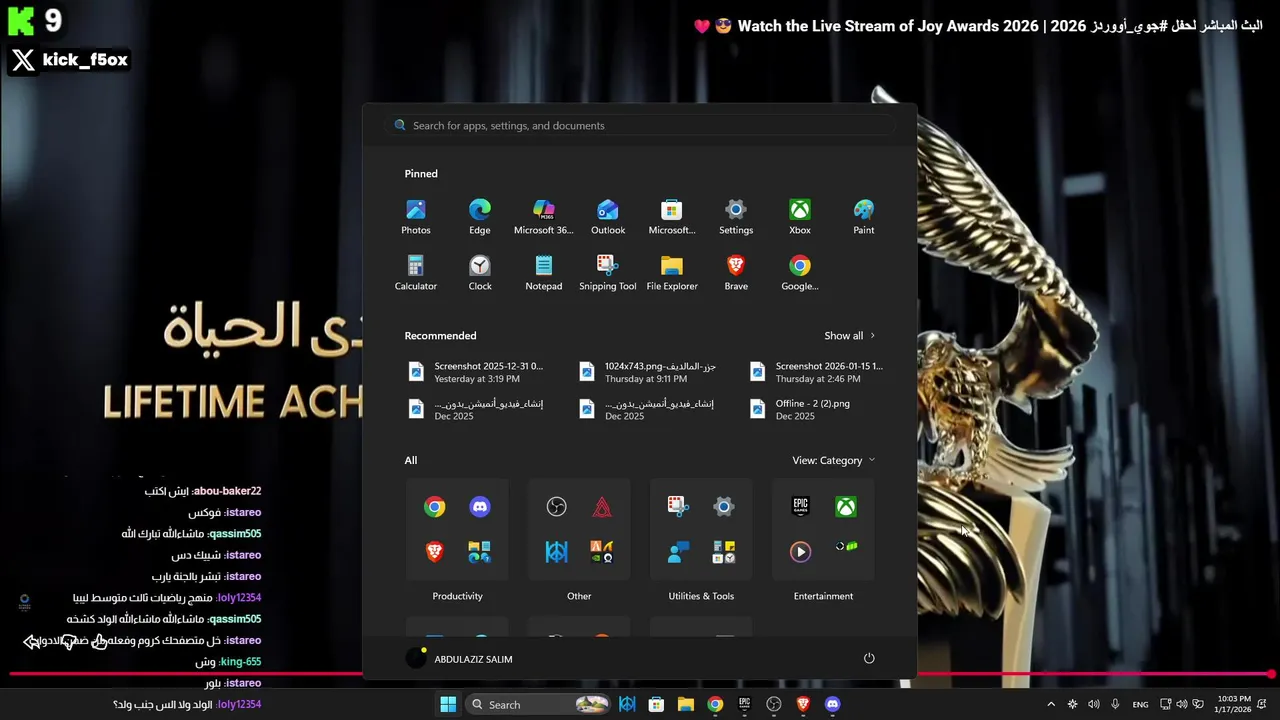Image resolution: width=1280 pixels, height=720 pixels.
Task: Click the X logo beside kick_f5ox
Action: click(x=23, y=60)
